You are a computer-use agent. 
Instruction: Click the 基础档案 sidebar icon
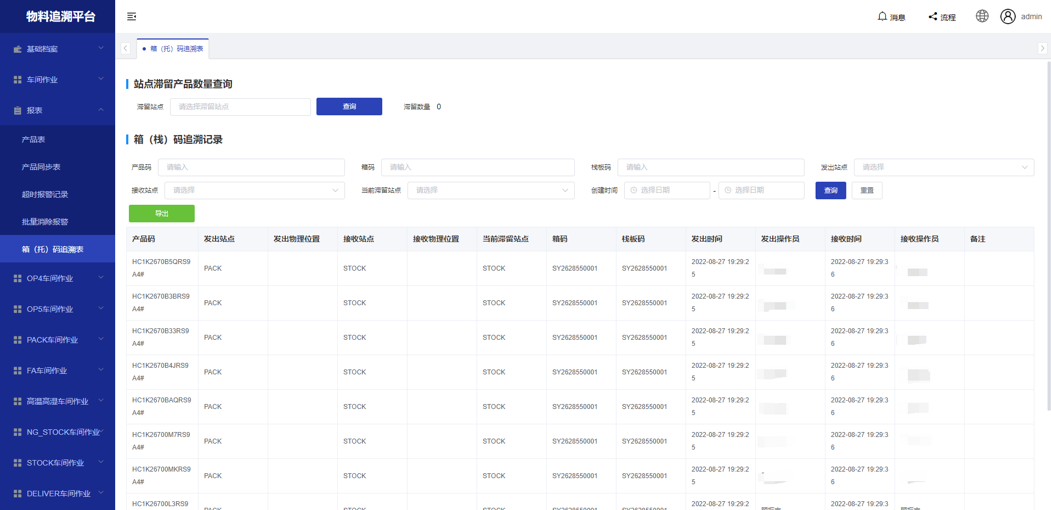tap(17, 49)
